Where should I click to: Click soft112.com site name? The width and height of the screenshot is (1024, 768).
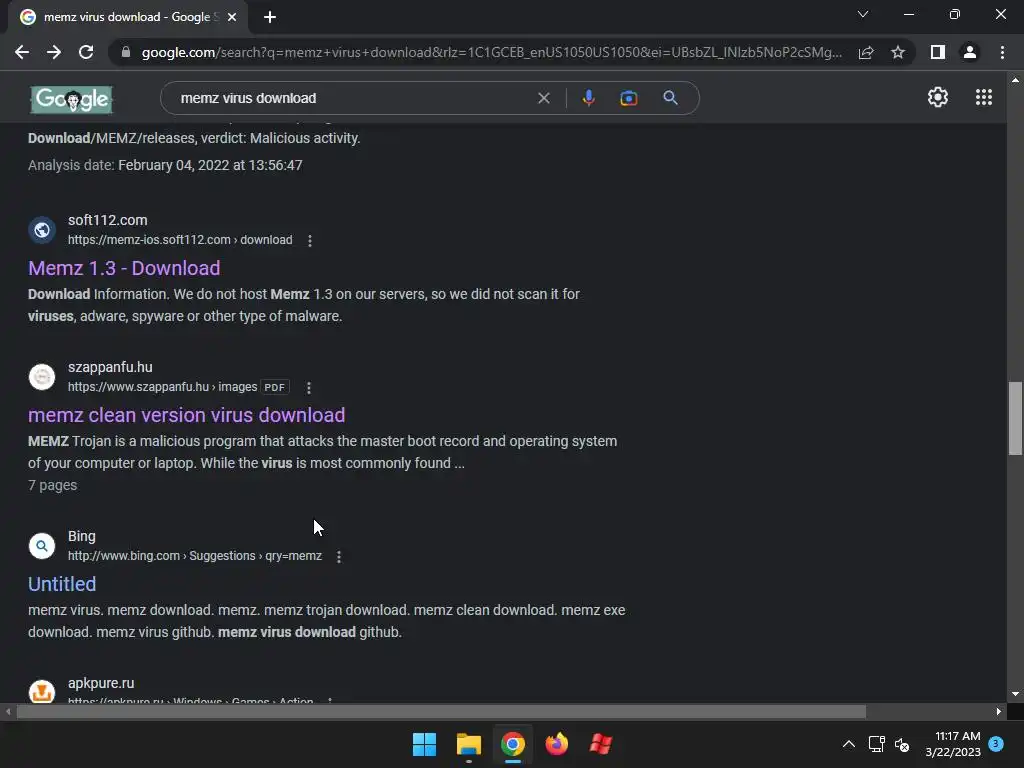[108, 220]
